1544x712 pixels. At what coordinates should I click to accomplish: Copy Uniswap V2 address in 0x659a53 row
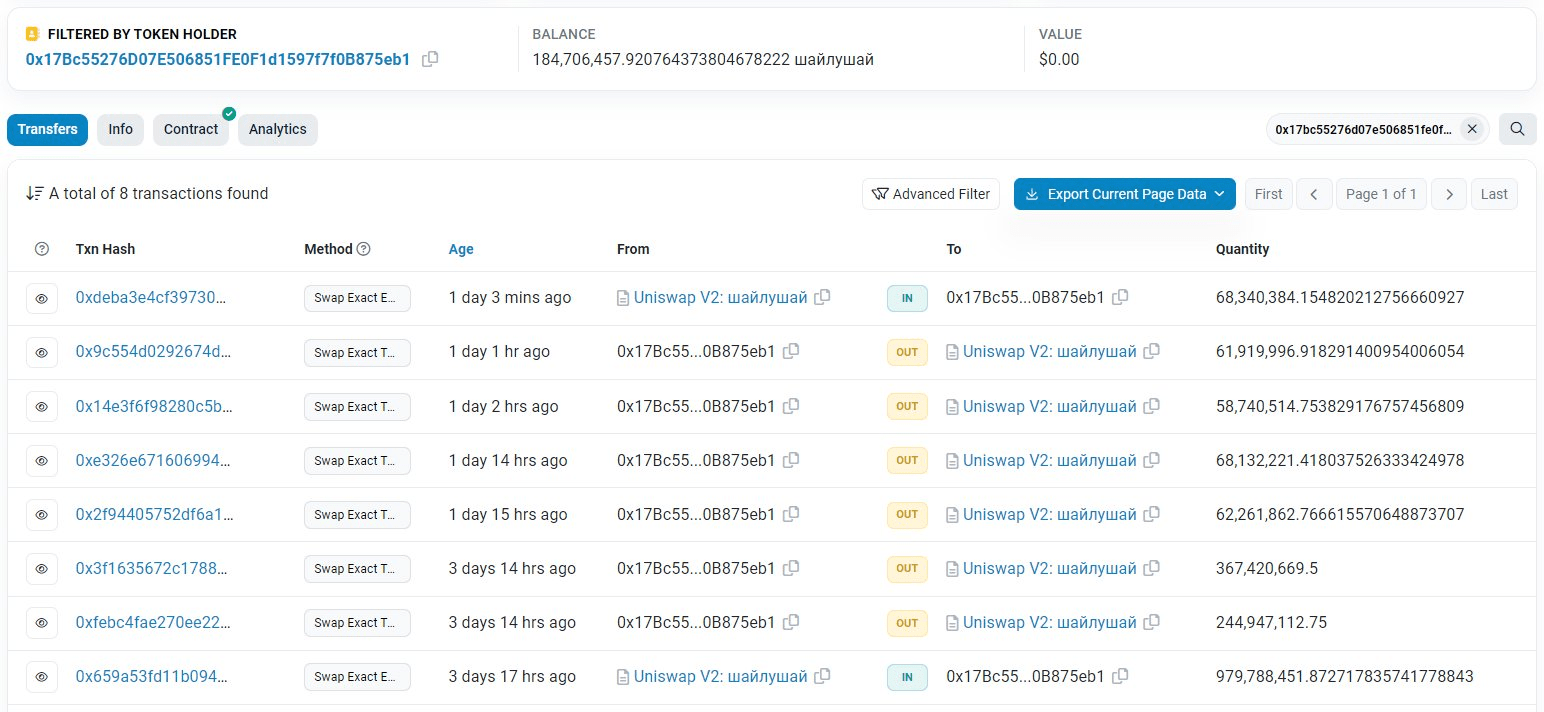pos(823,676)
